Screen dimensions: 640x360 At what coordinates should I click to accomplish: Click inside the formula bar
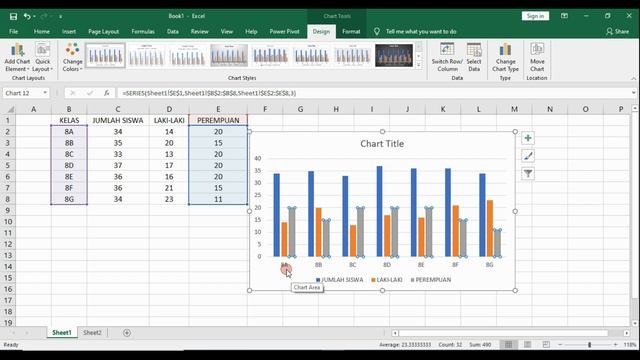[x=373, y=93]
